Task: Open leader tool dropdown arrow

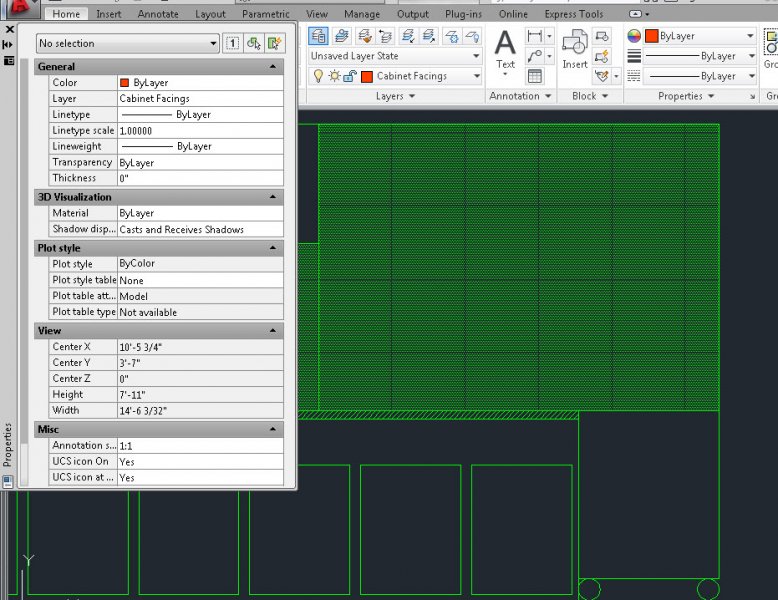Action: coord(549,56)
